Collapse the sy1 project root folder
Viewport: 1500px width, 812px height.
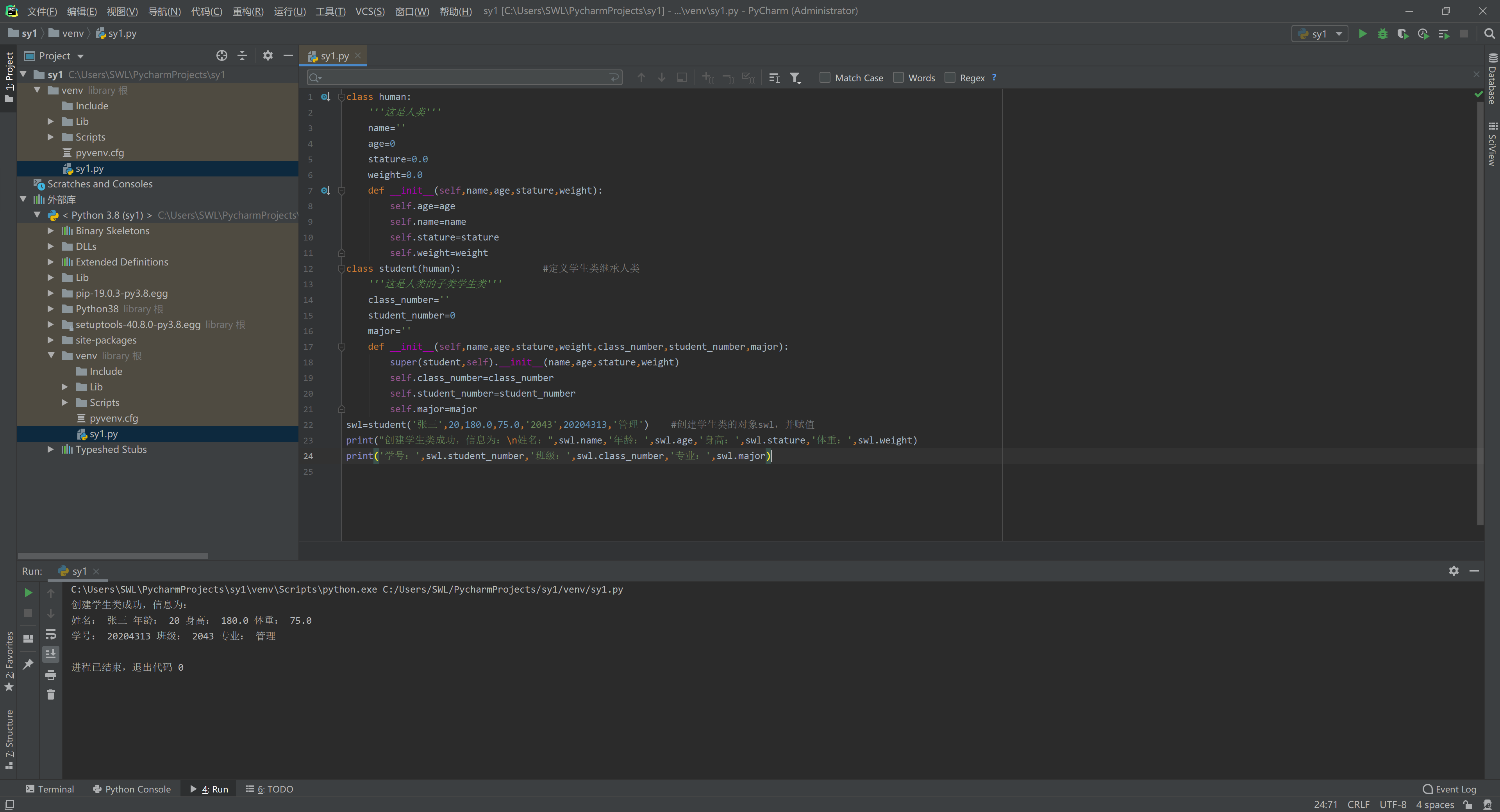(22, 74)
